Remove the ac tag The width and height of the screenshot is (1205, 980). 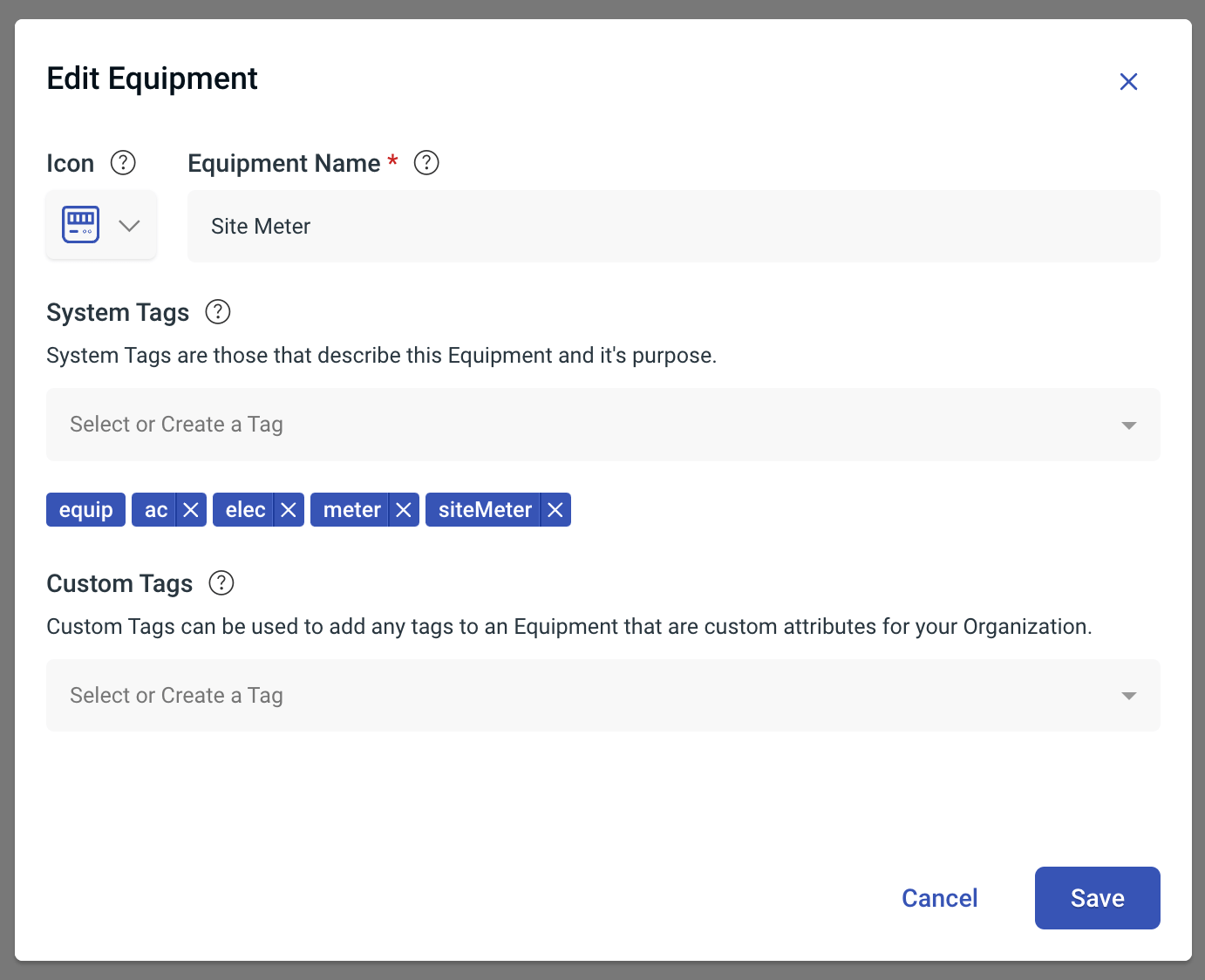pyautogui.click(x=191, y=510)
